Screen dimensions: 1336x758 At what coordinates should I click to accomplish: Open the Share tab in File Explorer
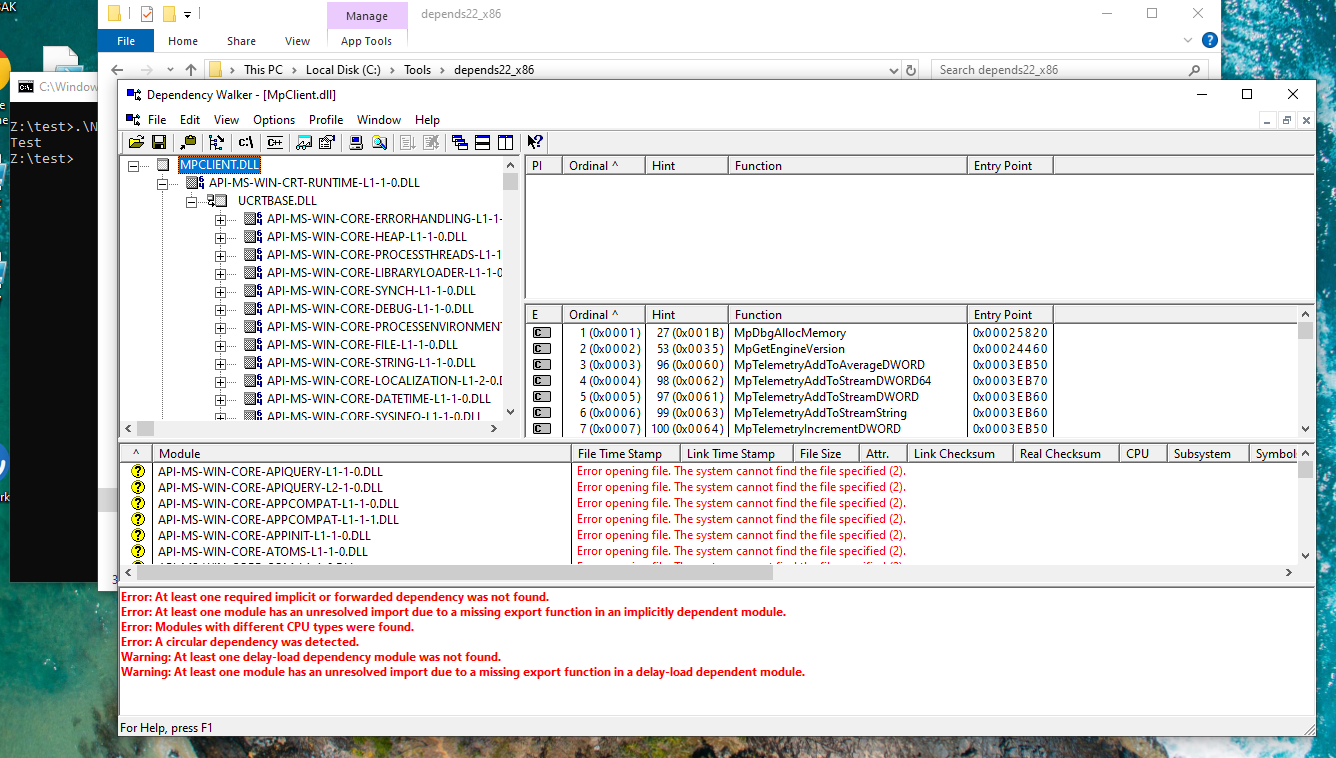click(241, 41)
